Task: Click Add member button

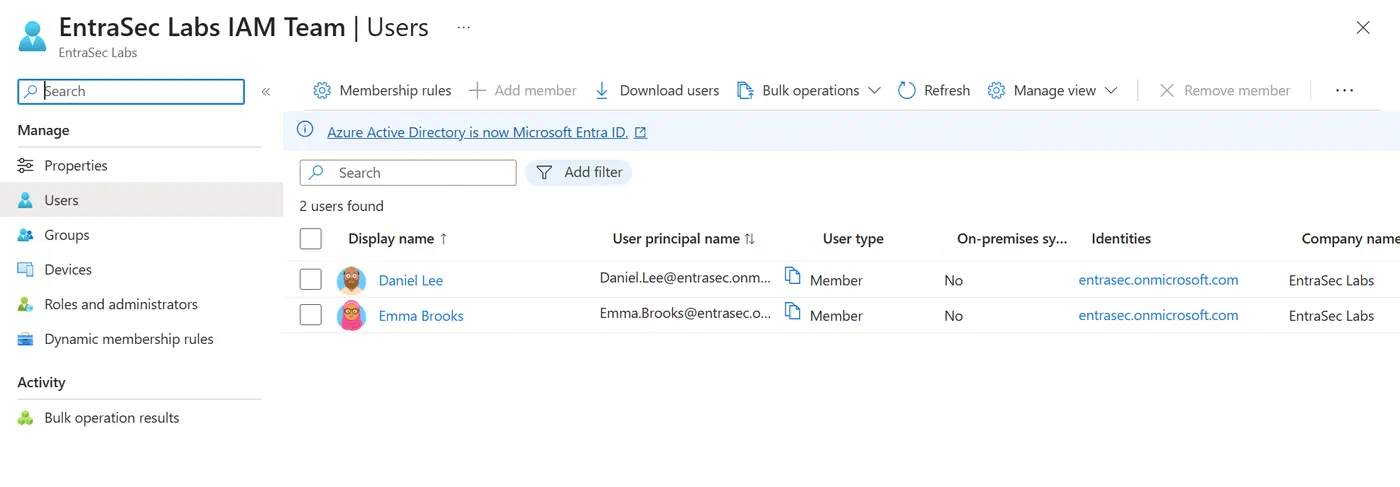Action: [x=523, y=90]
